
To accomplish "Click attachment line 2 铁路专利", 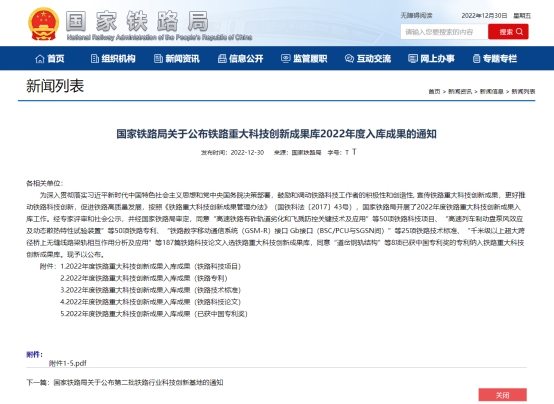I will 144,278.
